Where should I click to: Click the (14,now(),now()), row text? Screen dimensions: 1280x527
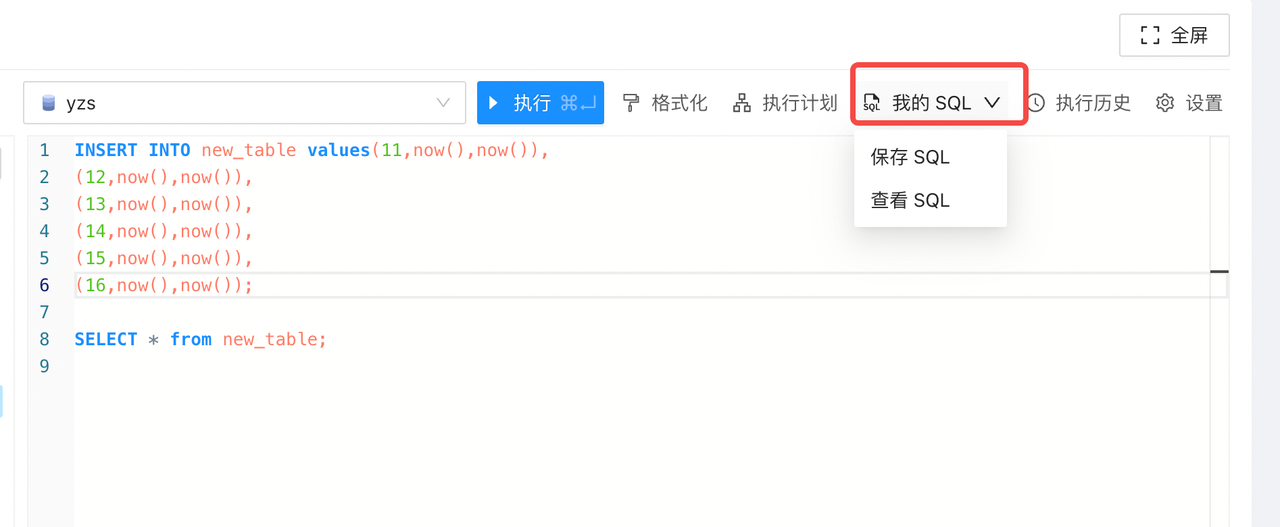[x=164, y=231]
